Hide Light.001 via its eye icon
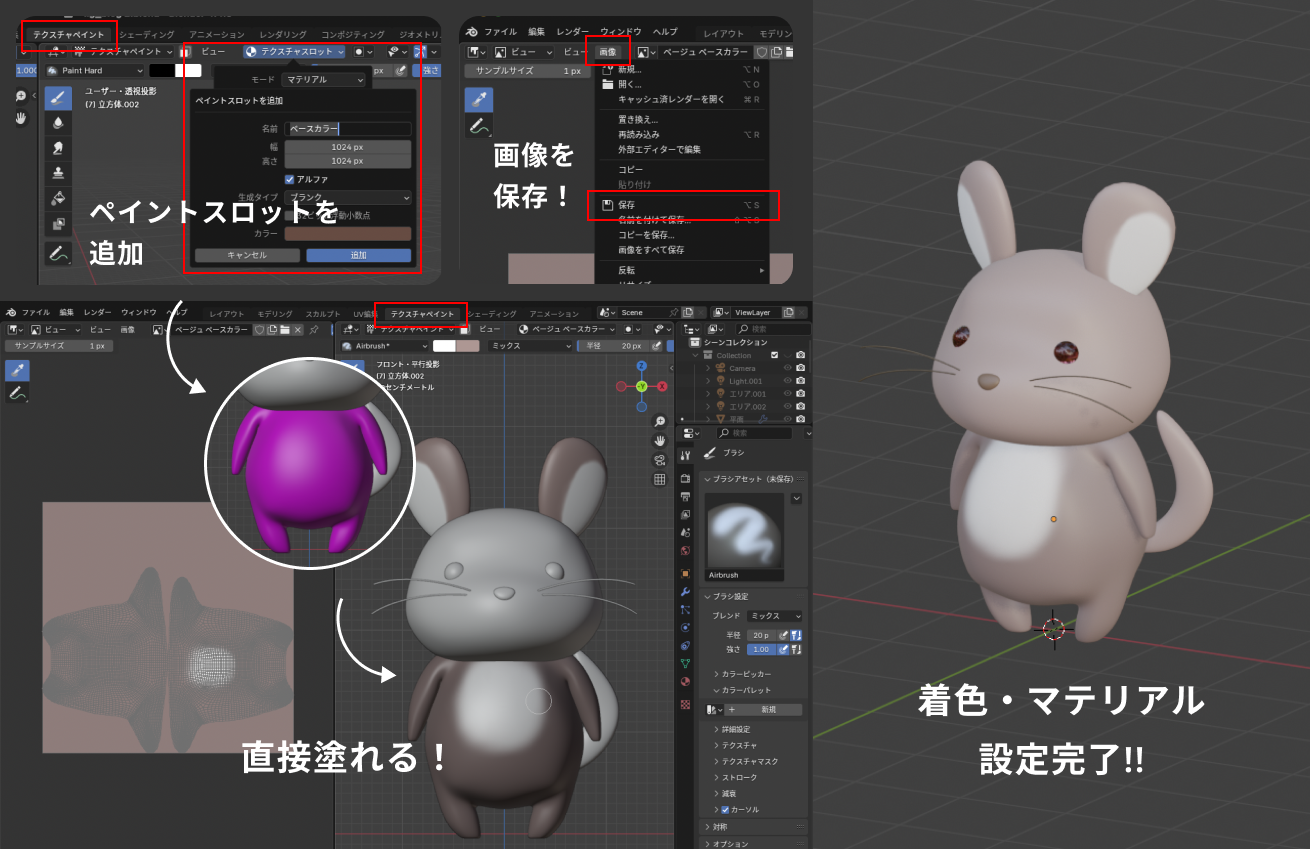Image resolution: width=1310 pixels, height=849 pixels. coord(787,381)
